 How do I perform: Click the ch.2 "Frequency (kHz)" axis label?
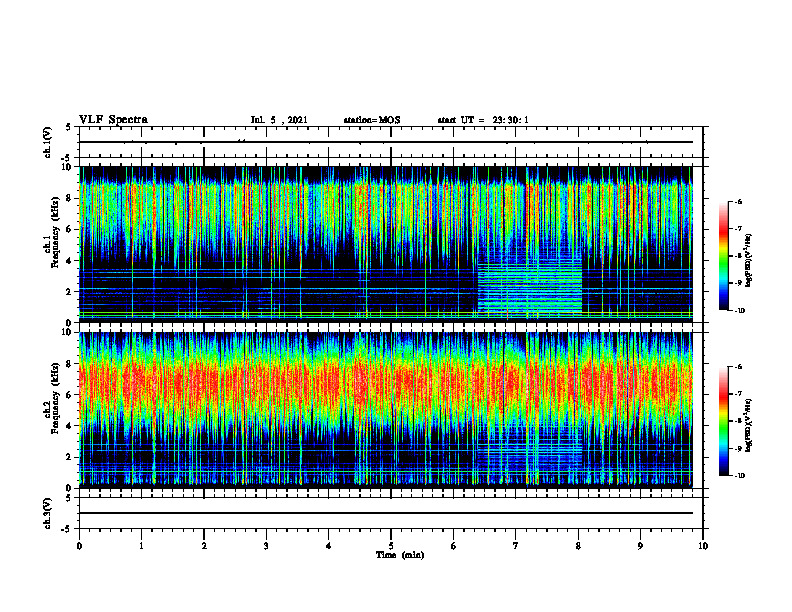[x=55, y=397]
